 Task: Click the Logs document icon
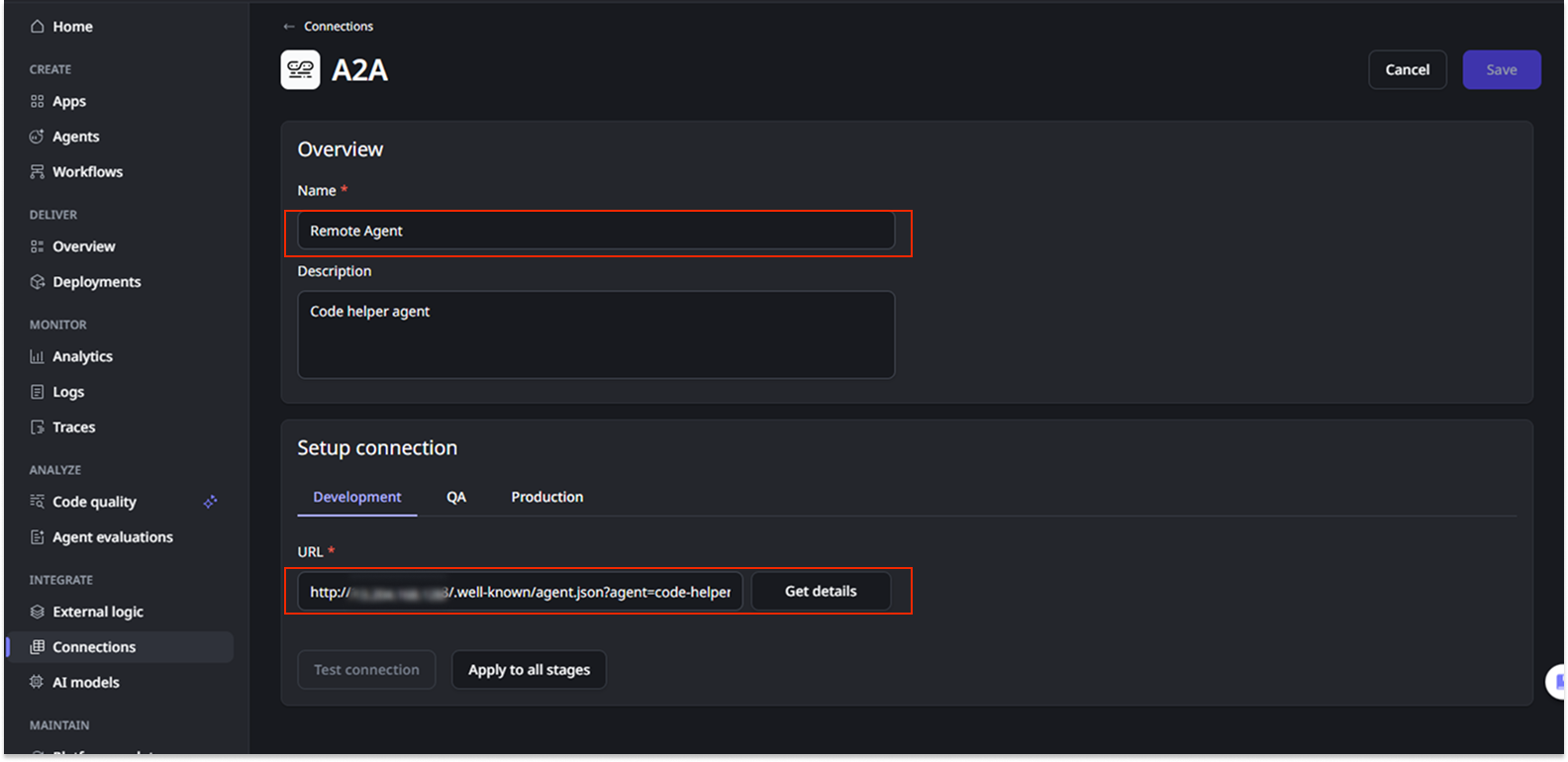coord(38,392)
